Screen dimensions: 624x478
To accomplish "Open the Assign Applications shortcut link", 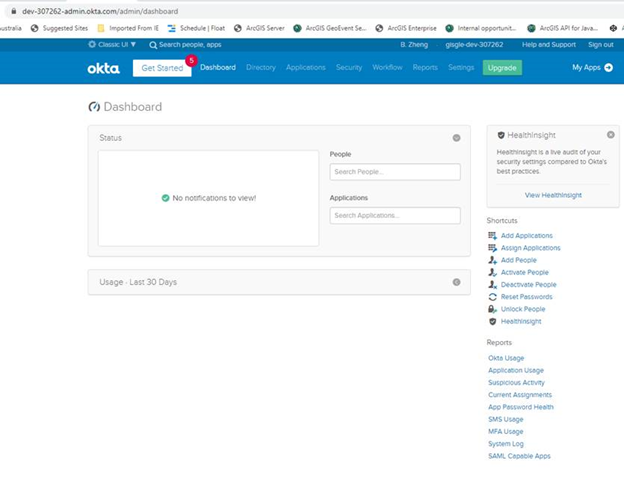I will (x=530, y=248).
